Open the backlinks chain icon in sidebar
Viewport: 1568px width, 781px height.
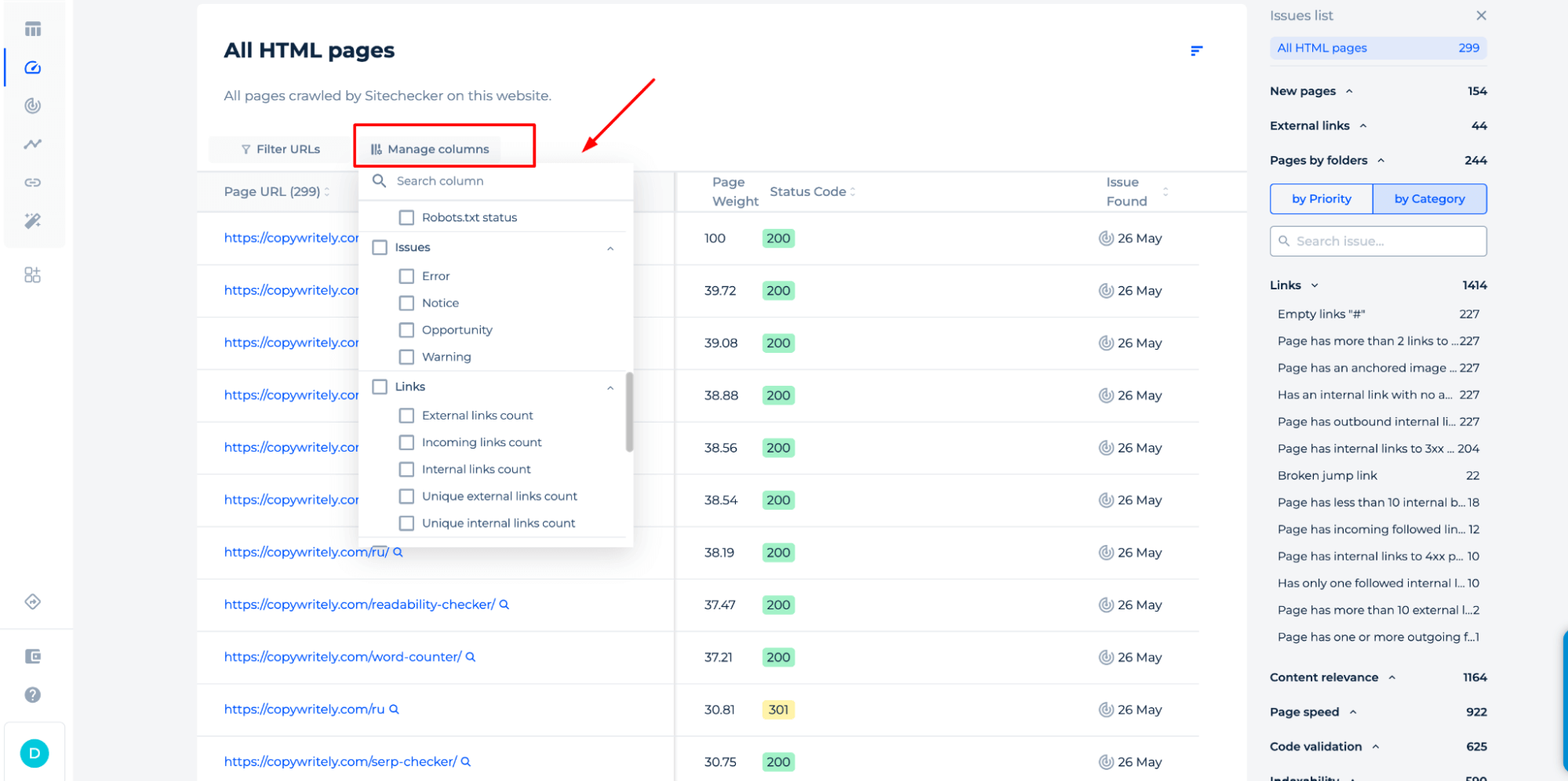click(32, 183)
